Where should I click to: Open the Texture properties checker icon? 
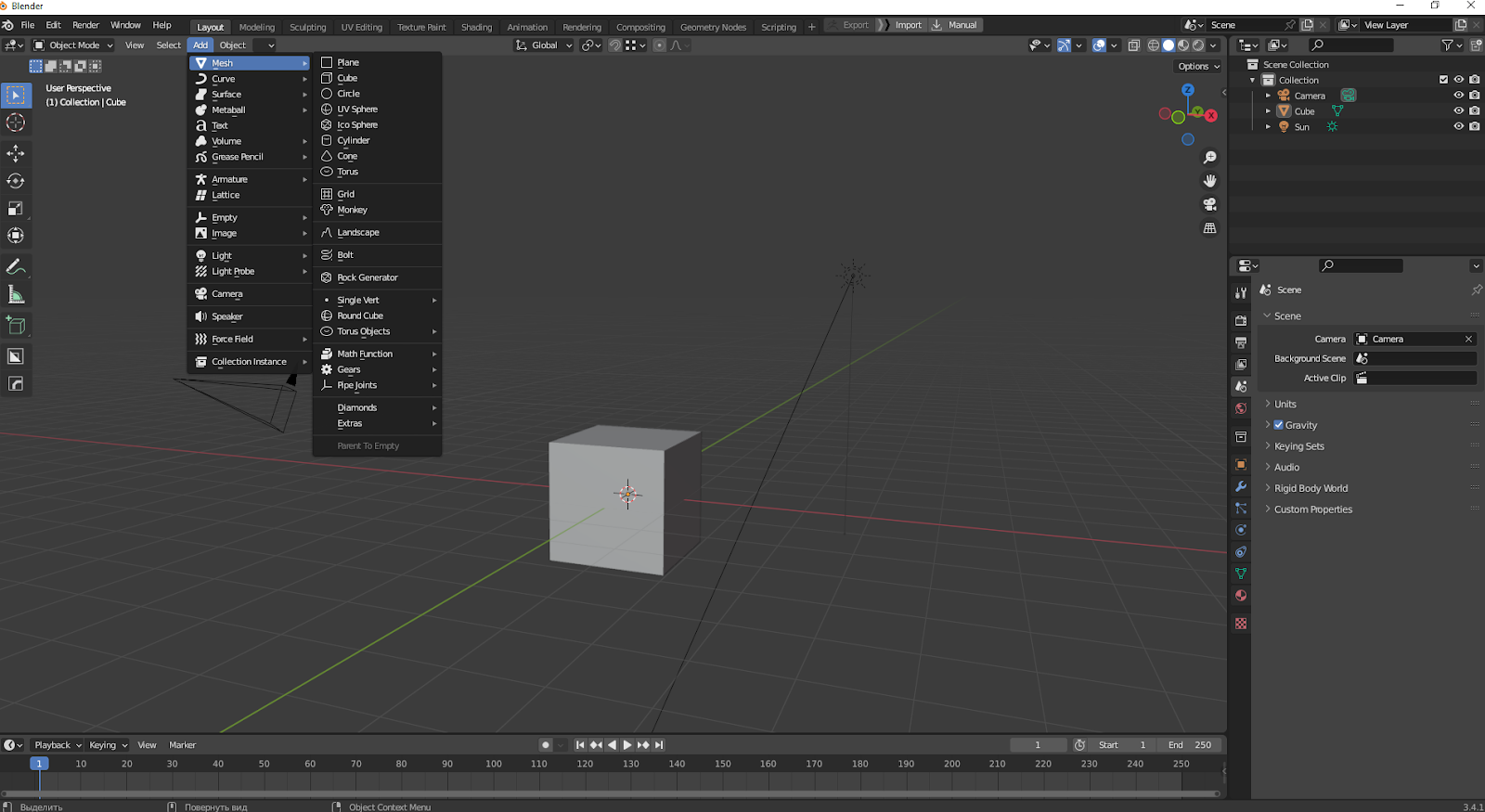click(x=1241, y=624)
